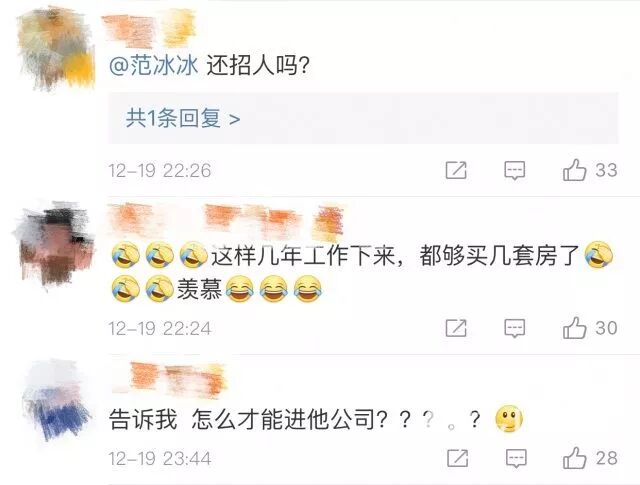Open the @范冰冰 mention link

tap(153, 65)
